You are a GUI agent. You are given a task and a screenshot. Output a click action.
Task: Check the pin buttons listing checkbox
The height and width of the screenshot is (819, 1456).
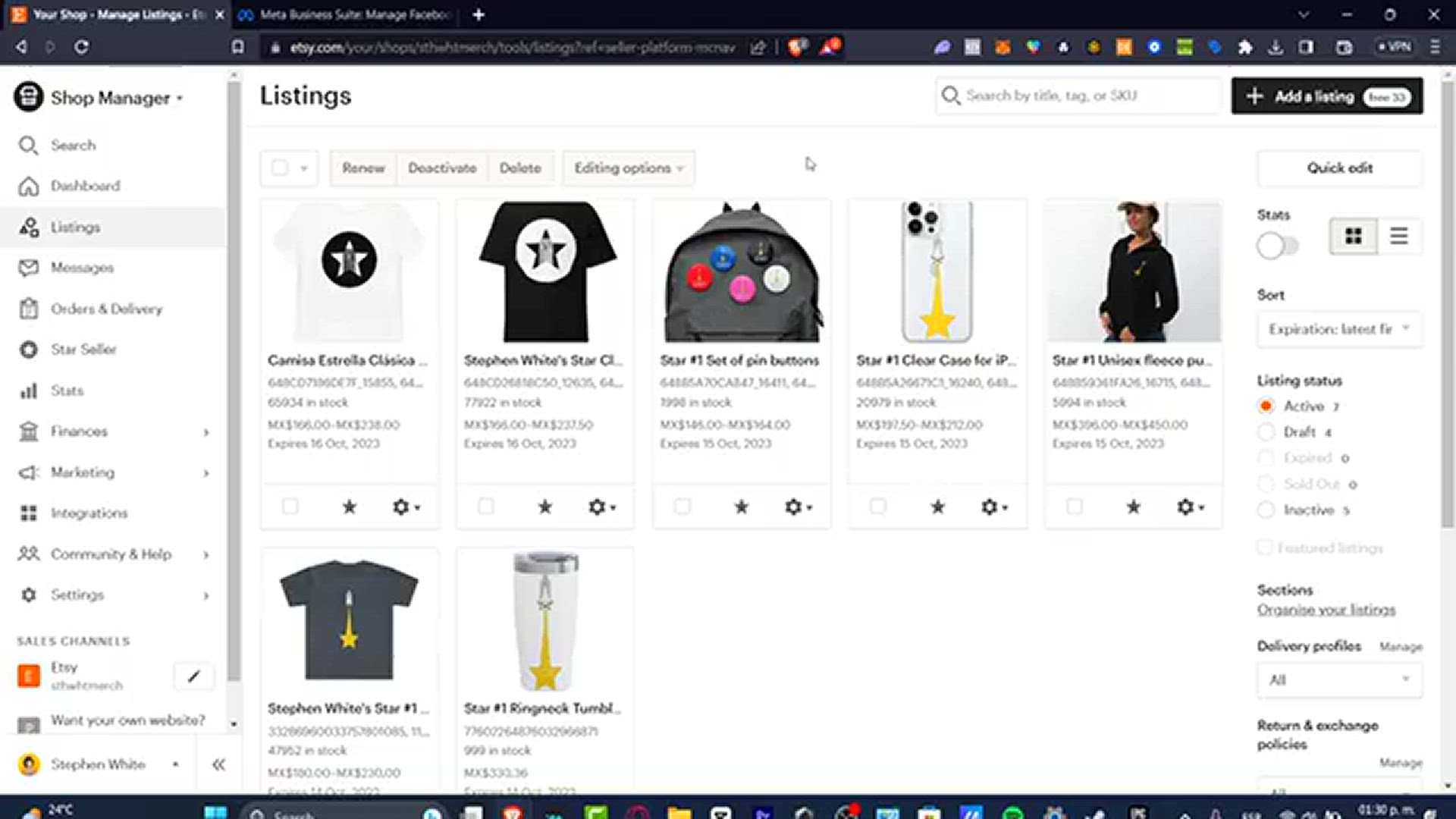(x=682, y=506)
